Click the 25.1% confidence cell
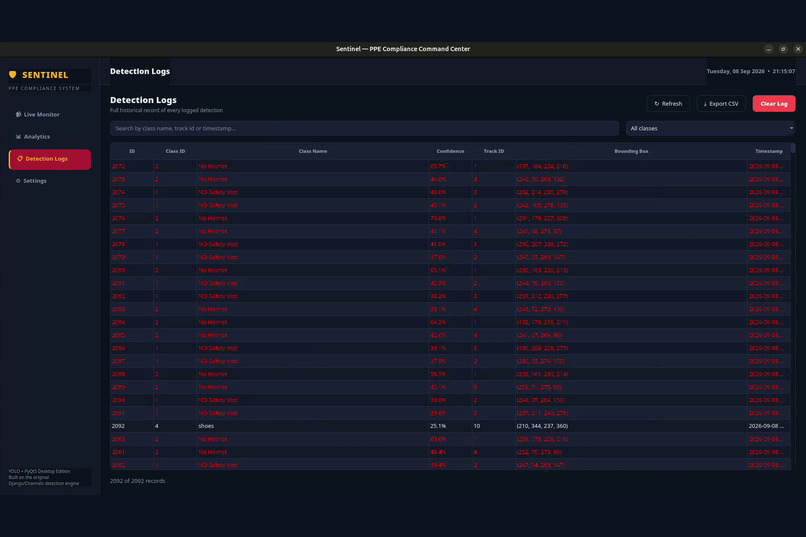The image size is (806, 537). click(x=450, y=426)
